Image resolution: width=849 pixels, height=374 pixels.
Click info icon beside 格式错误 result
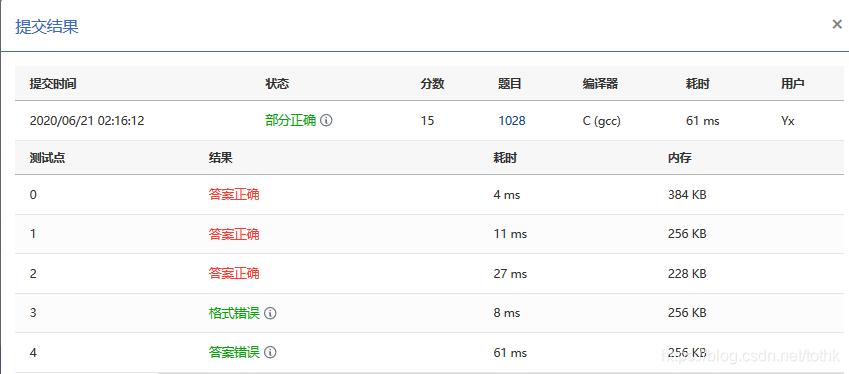[x=270, y=313]
